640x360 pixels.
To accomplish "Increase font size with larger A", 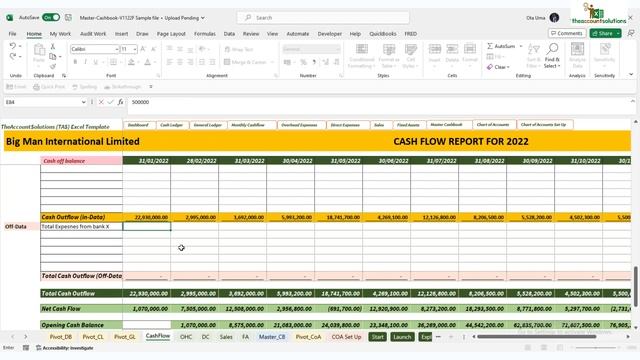I will point(143,49).
